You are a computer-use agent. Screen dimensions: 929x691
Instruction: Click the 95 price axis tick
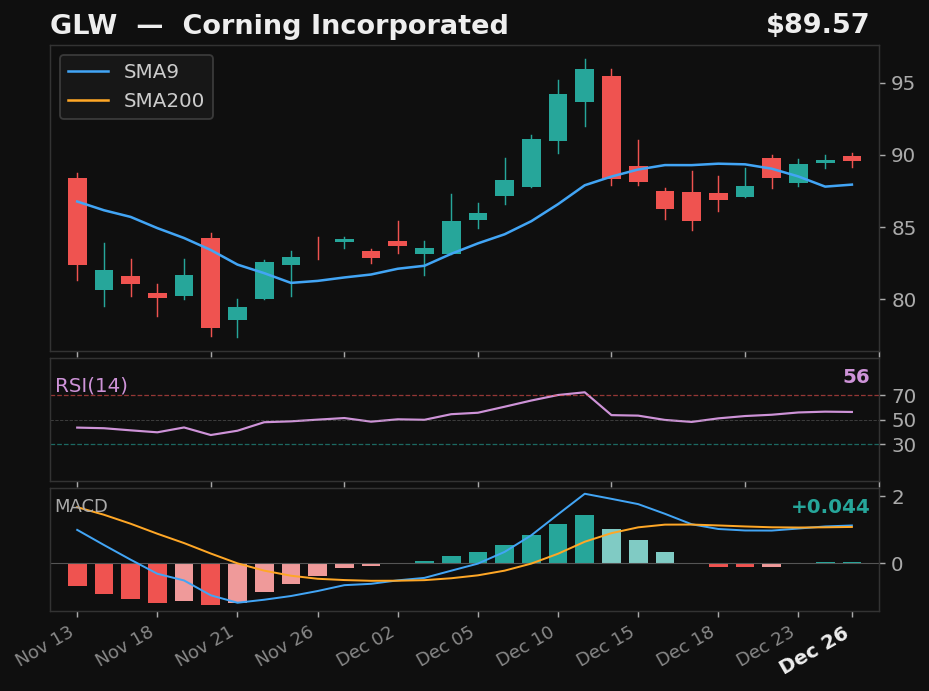point(902,83)
